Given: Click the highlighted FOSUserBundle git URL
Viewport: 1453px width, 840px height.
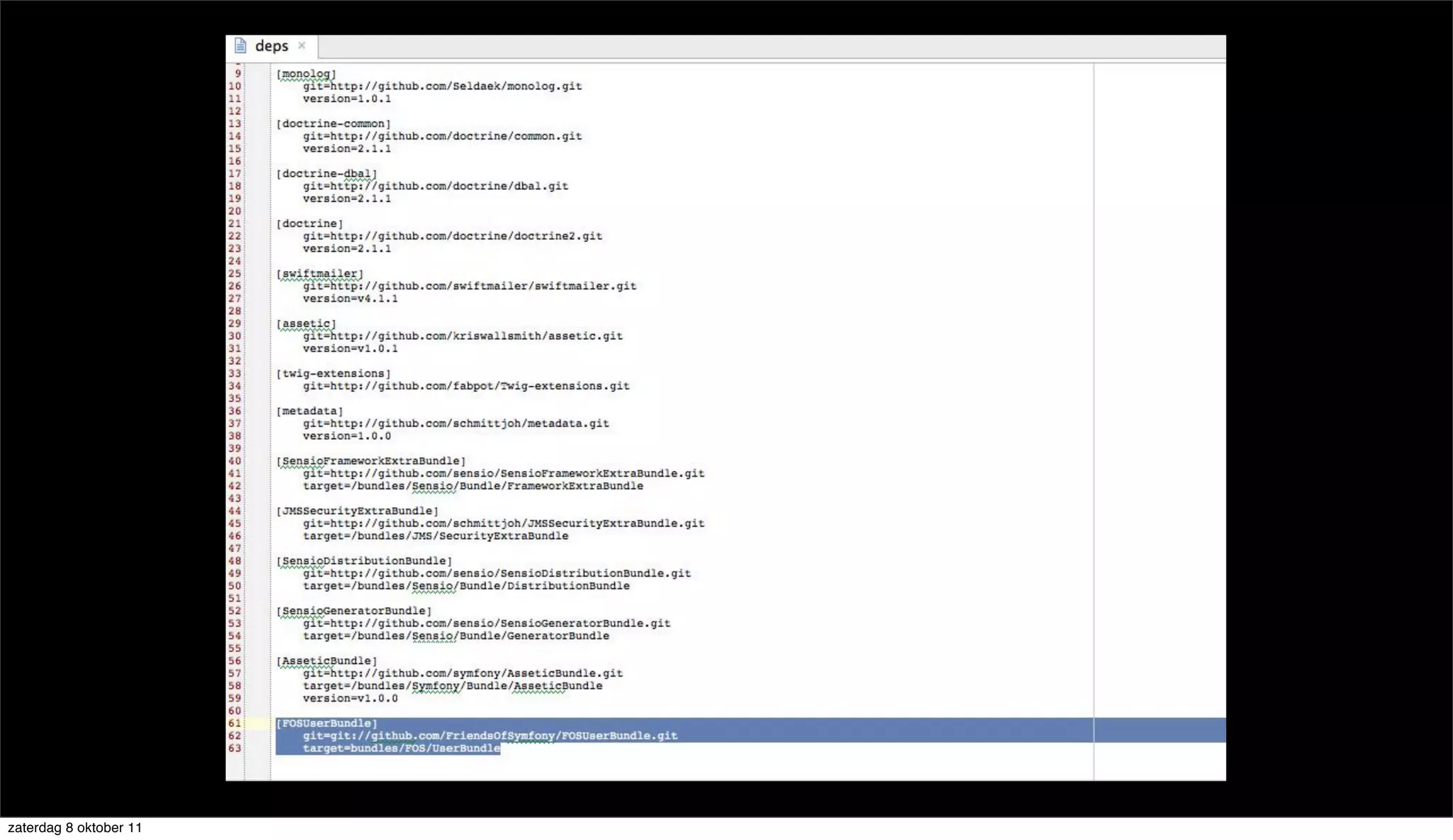Looking at the screenshot, I should [490, 736].
